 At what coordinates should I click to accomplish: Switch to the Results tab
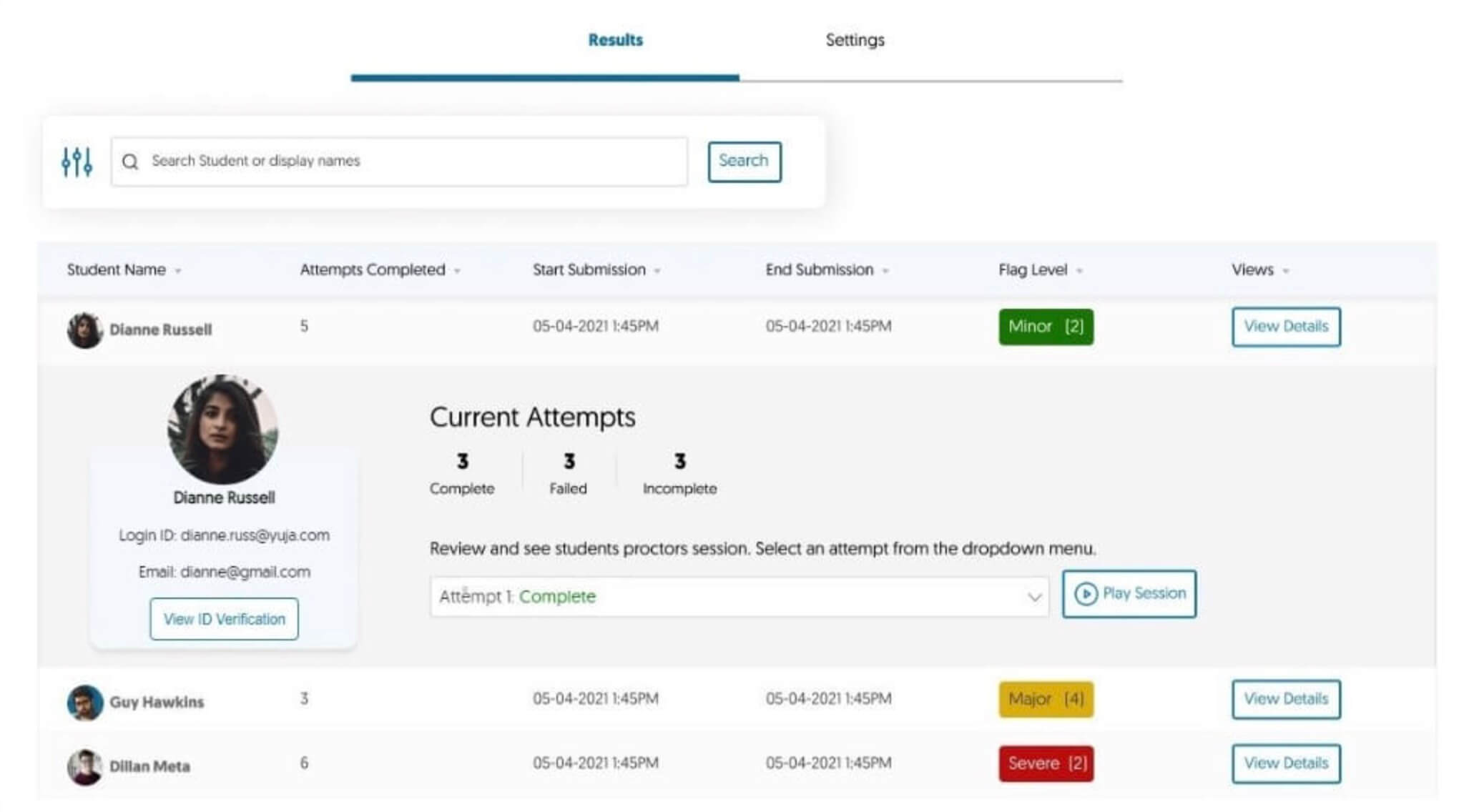(615, 40)
